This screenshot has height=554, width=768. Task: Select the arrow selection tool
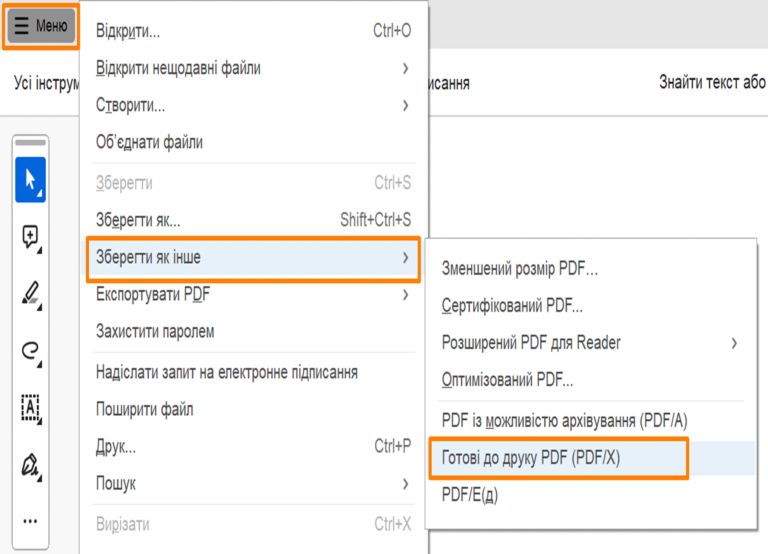tap(30, 180)
